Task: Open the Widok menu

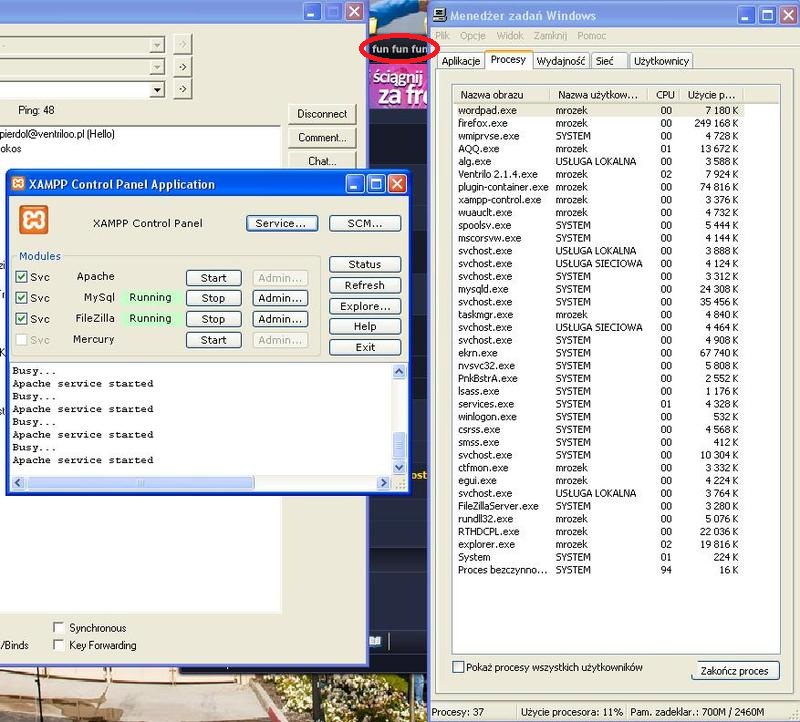Action: 510,36
